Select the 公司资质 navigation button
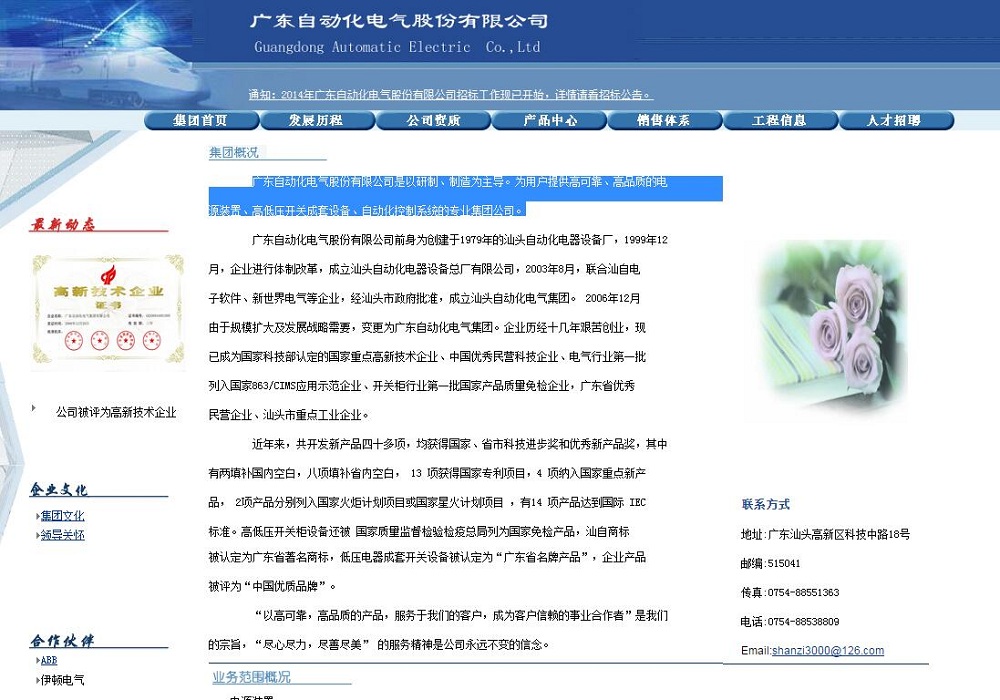 [x=433, y=120]
